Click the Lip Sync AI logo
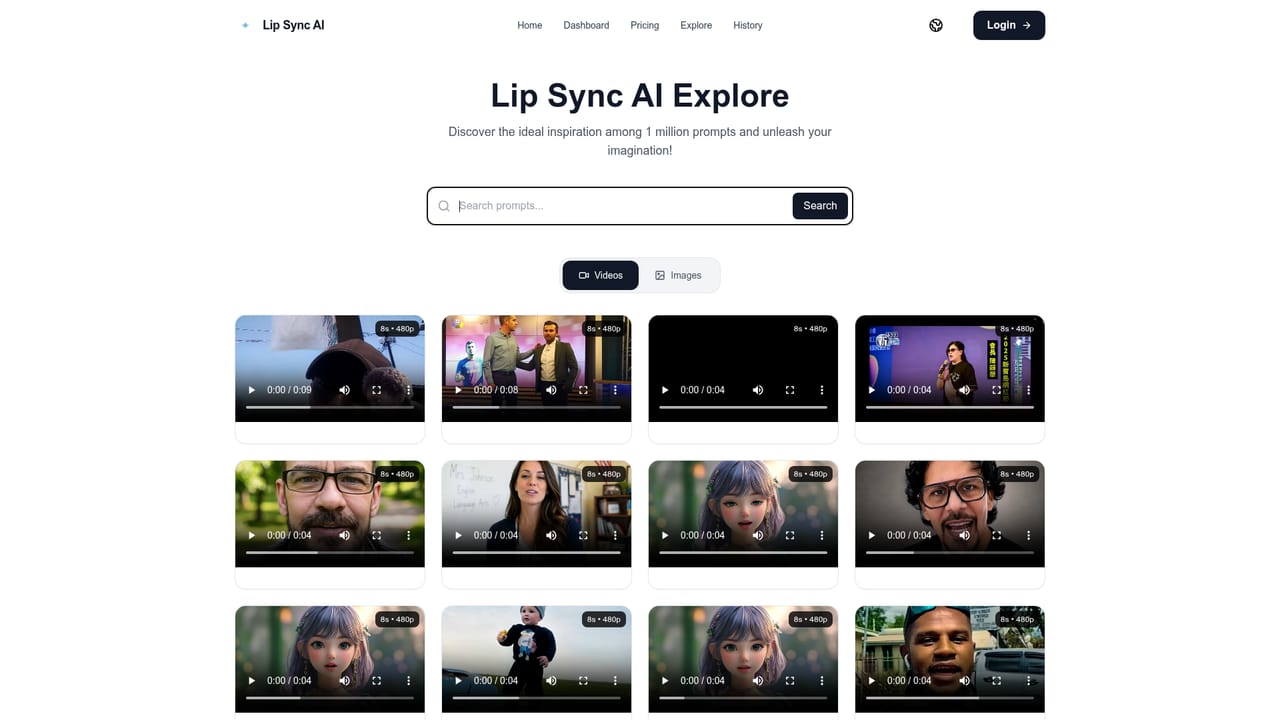1280x720 pixels. point(283,25)
